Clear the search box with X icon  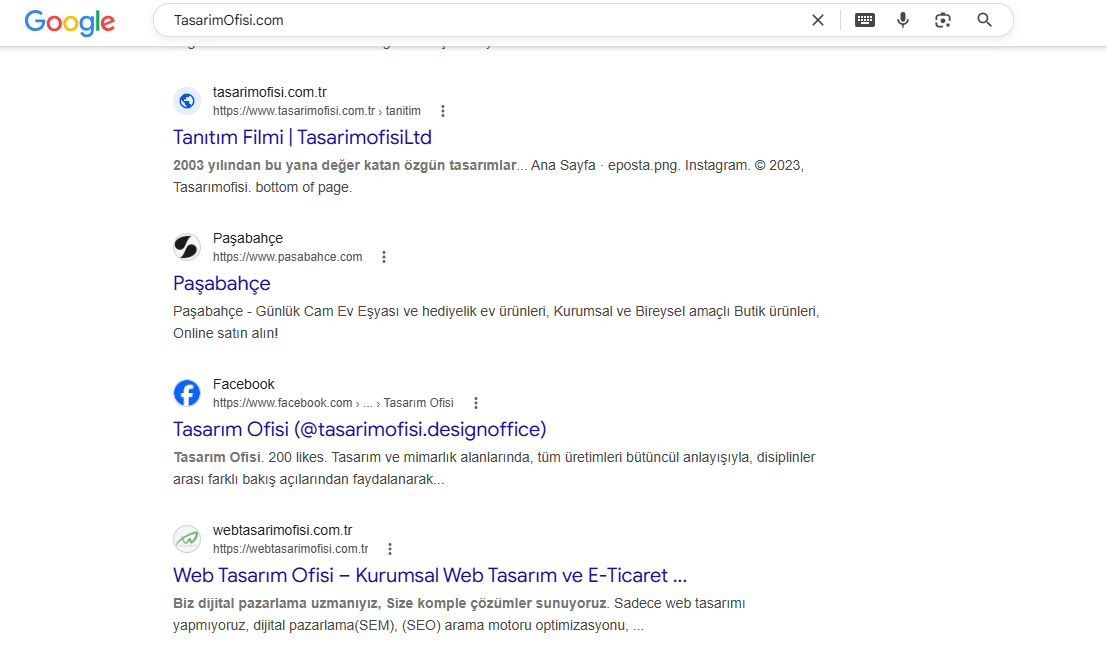(818, 20)
